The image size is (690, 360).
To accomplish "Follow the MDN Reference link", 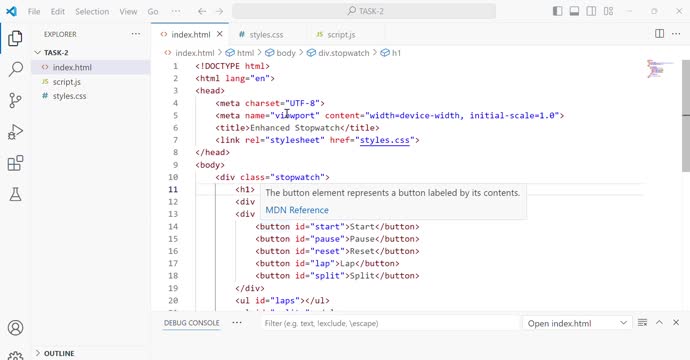I will coord(297,210).
